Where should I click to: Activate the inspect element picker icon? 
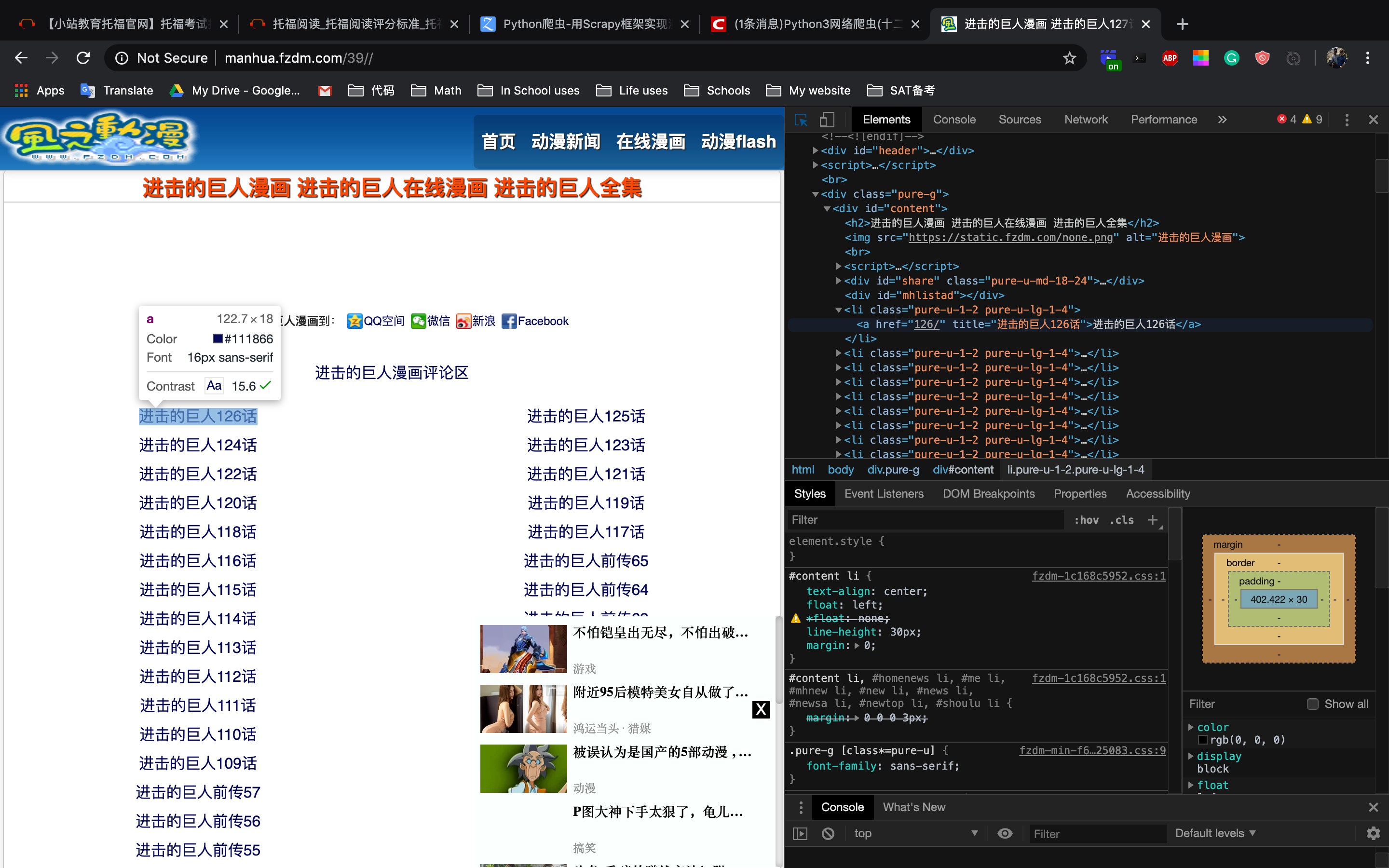click(x=801, y=120)
